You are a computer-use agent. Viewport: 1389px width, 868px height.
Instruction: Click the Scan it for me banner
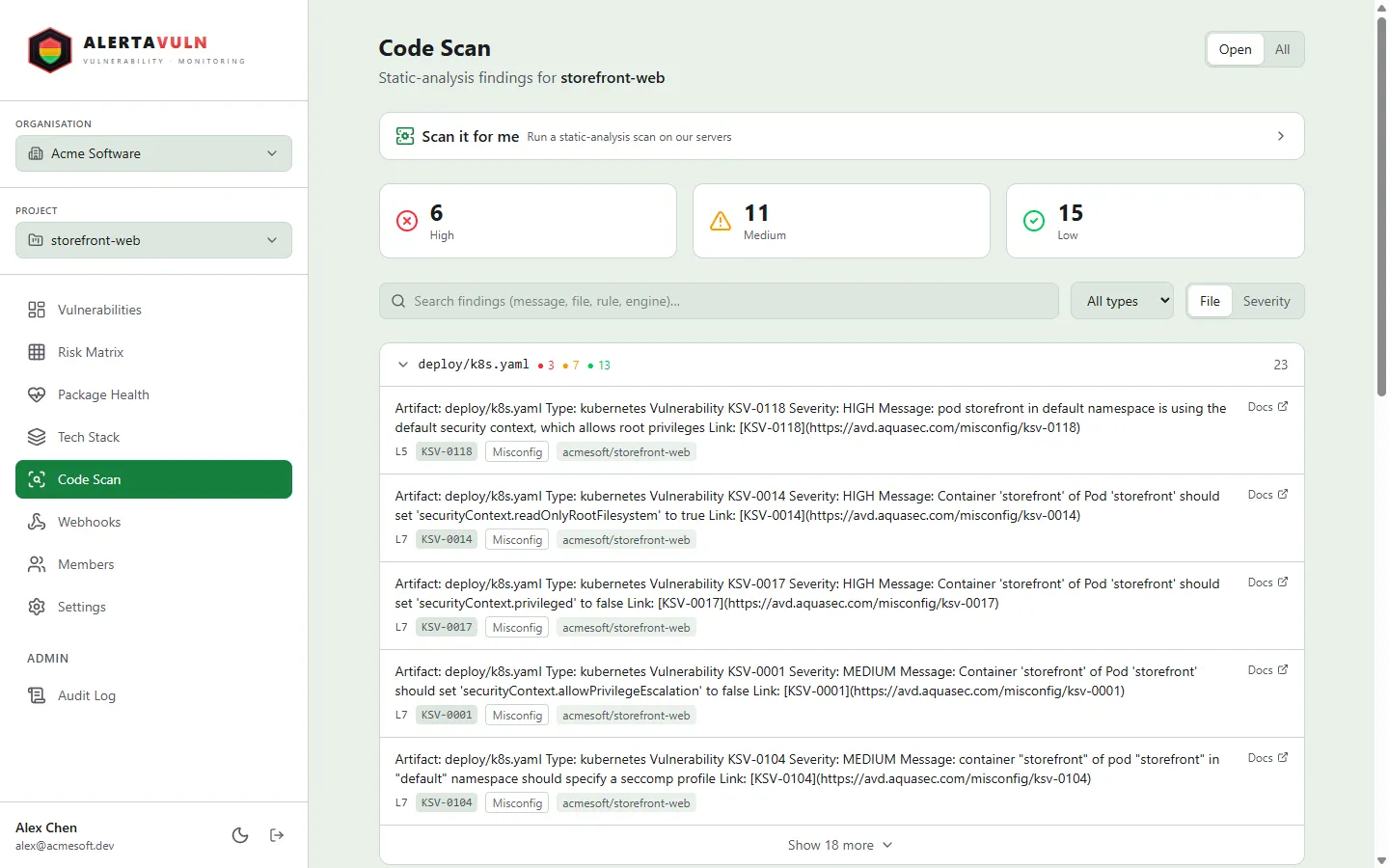[x=841, y=136]
